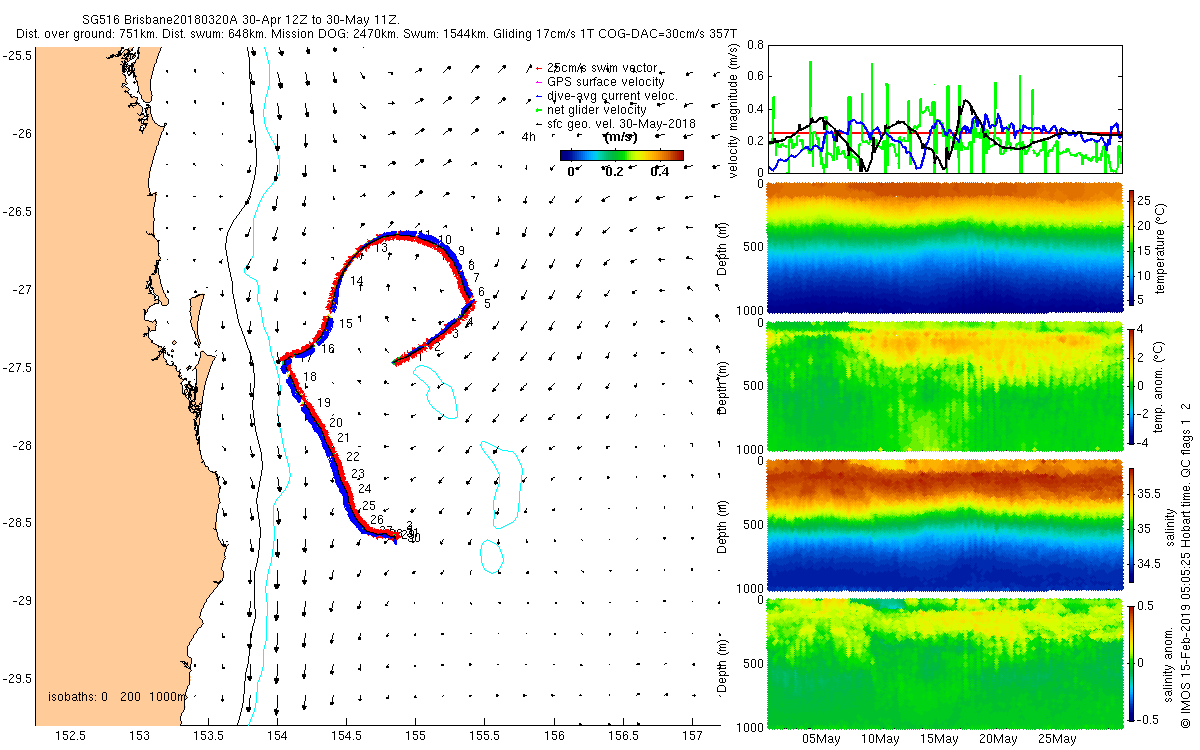Click the day 19 track marker label
Screen dimensions: 1200x750
click(324, 403)
